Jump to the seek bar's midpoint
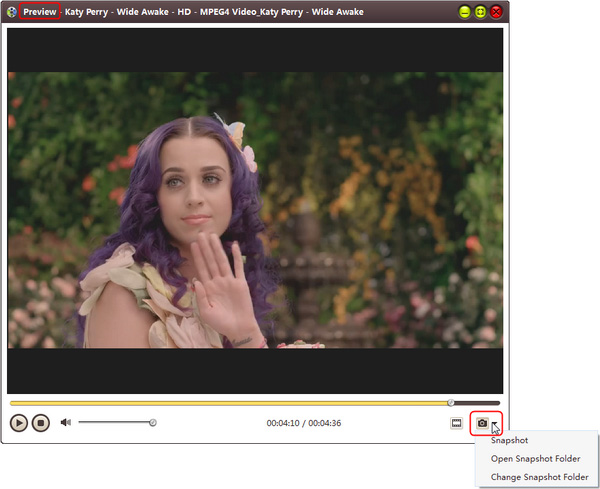 point(254,403)
